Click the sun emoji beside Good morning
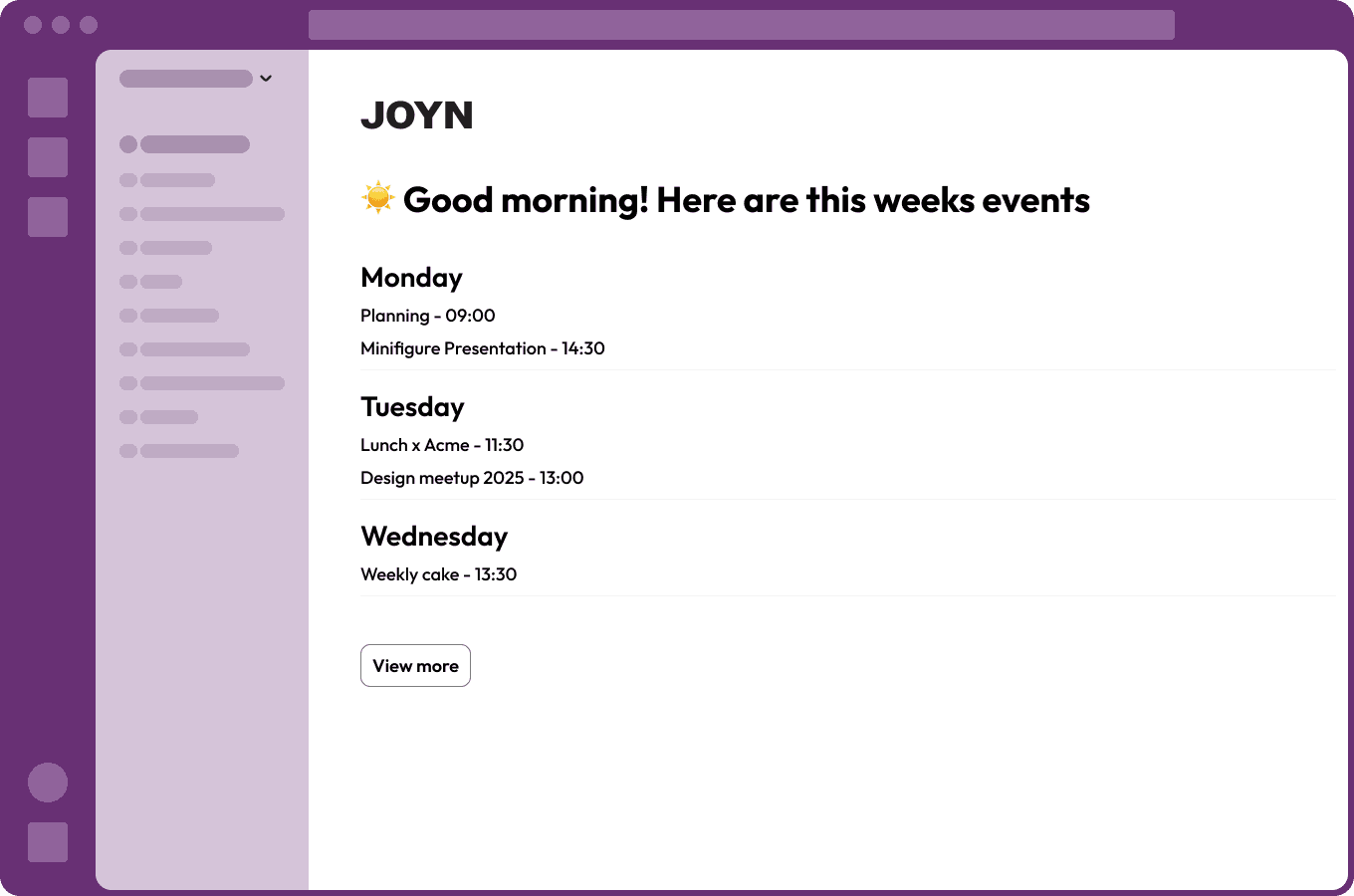This screenshot has width=1354, height=896. pos(377,199)
